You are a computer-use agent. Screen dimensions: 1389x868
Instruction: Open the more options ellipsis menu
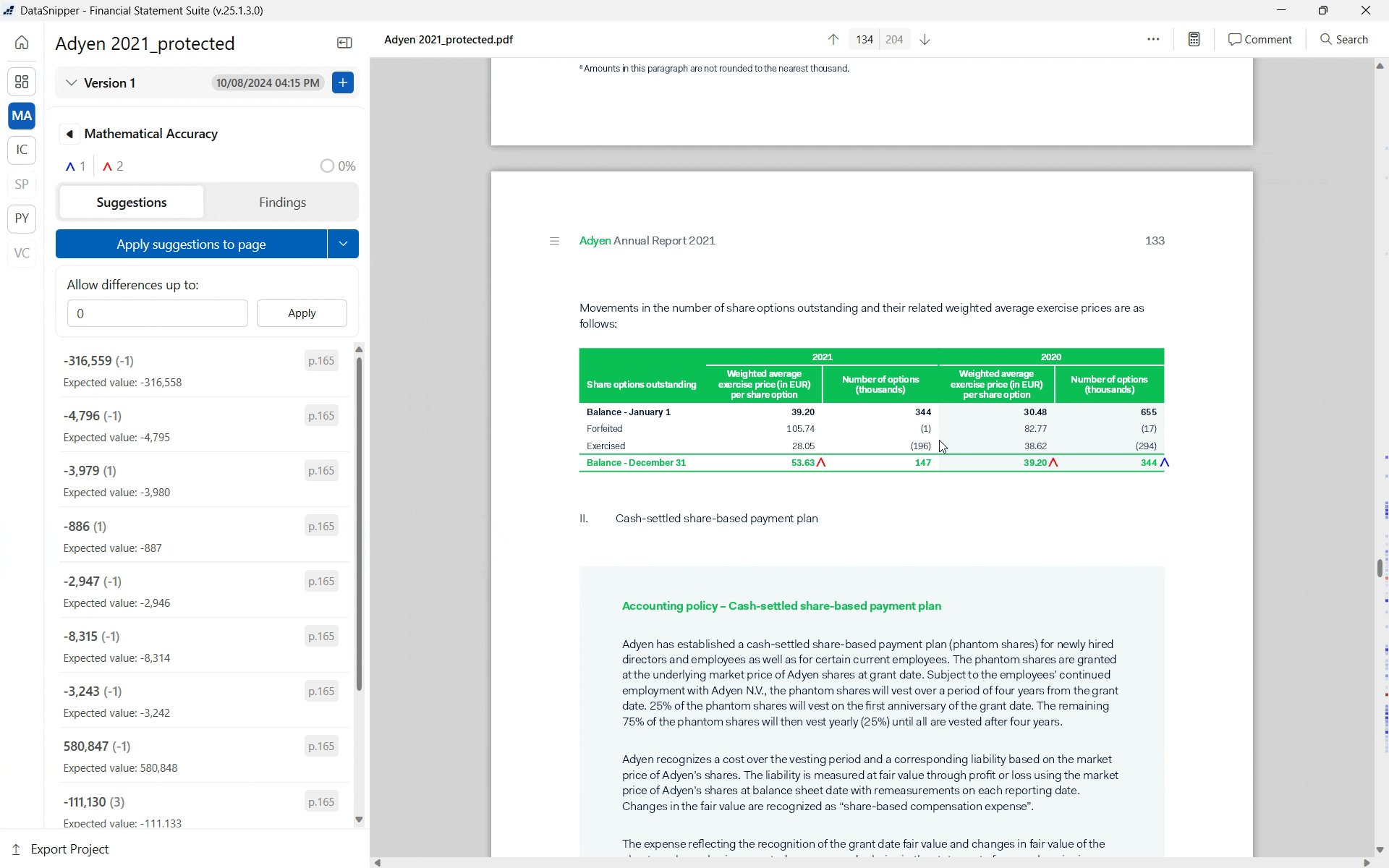(x=1153, y=40)
